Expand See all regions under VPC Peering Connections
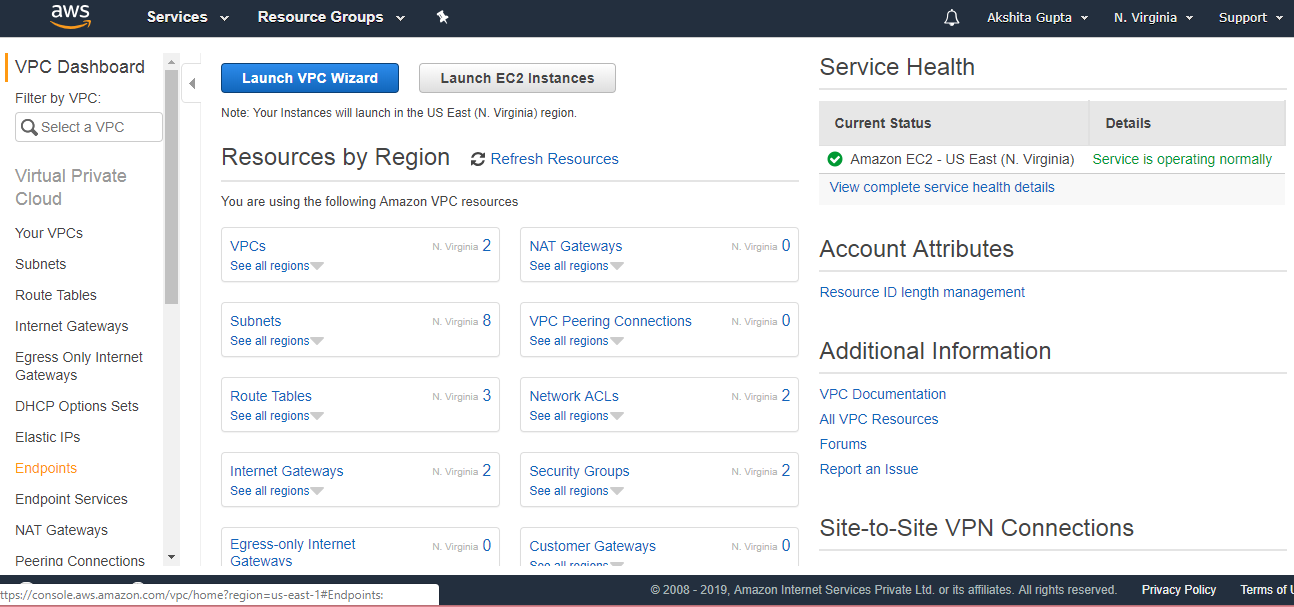Image resolution: width=1294 pixels, height=607 pixels. pos(577,341)
